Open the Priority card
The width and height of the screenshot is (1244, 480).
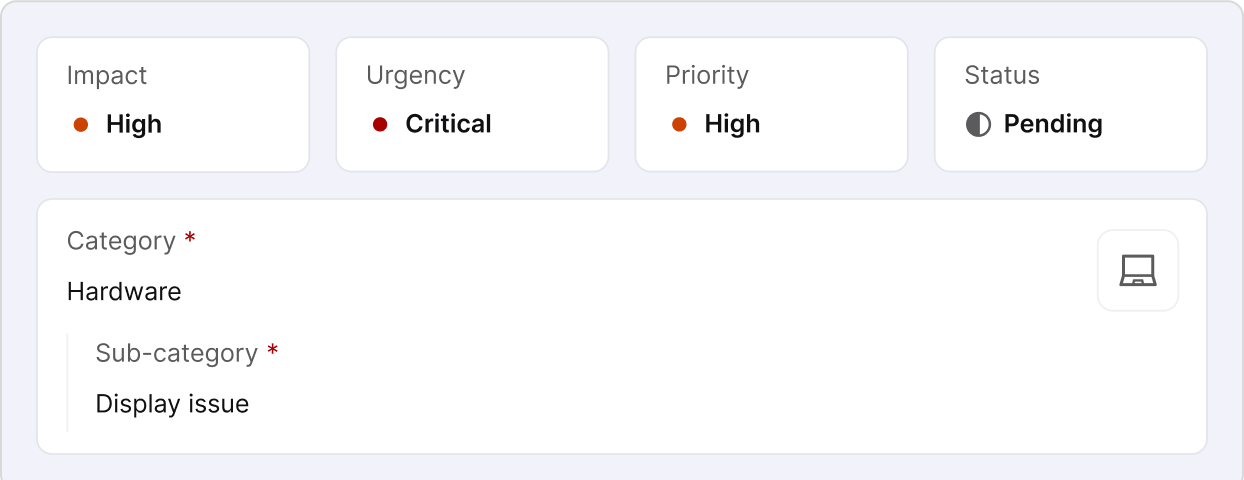click(x=771, y=104)
